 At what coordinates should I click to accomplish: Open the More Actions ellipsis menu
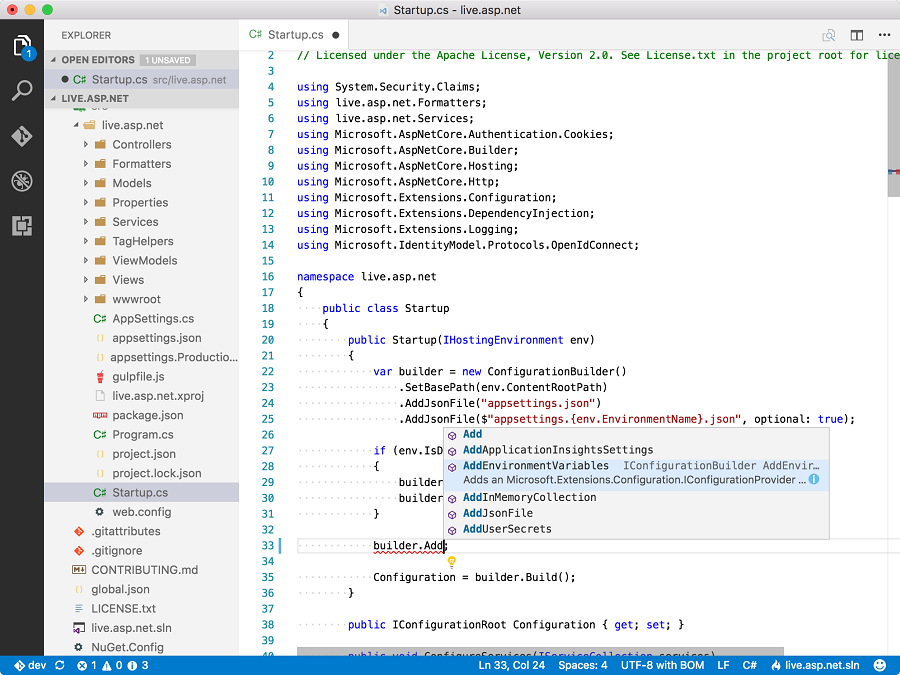tap(884, 34)
